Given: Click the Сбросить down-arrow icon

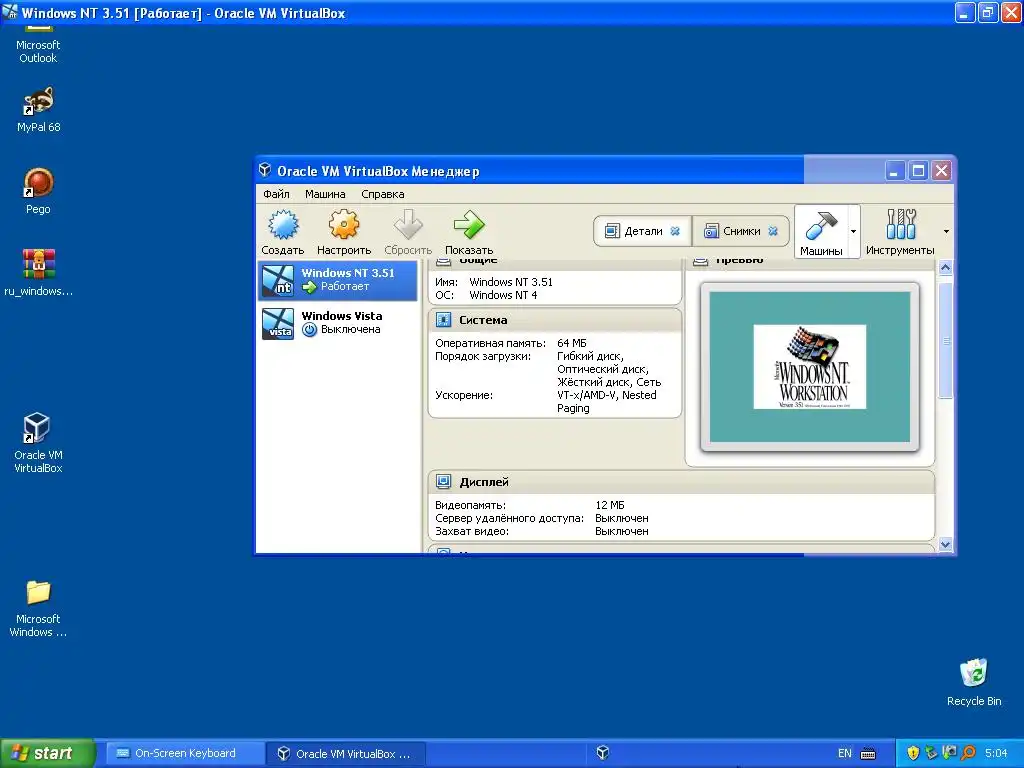Looking at the screenshot, I should click(408, 225).
